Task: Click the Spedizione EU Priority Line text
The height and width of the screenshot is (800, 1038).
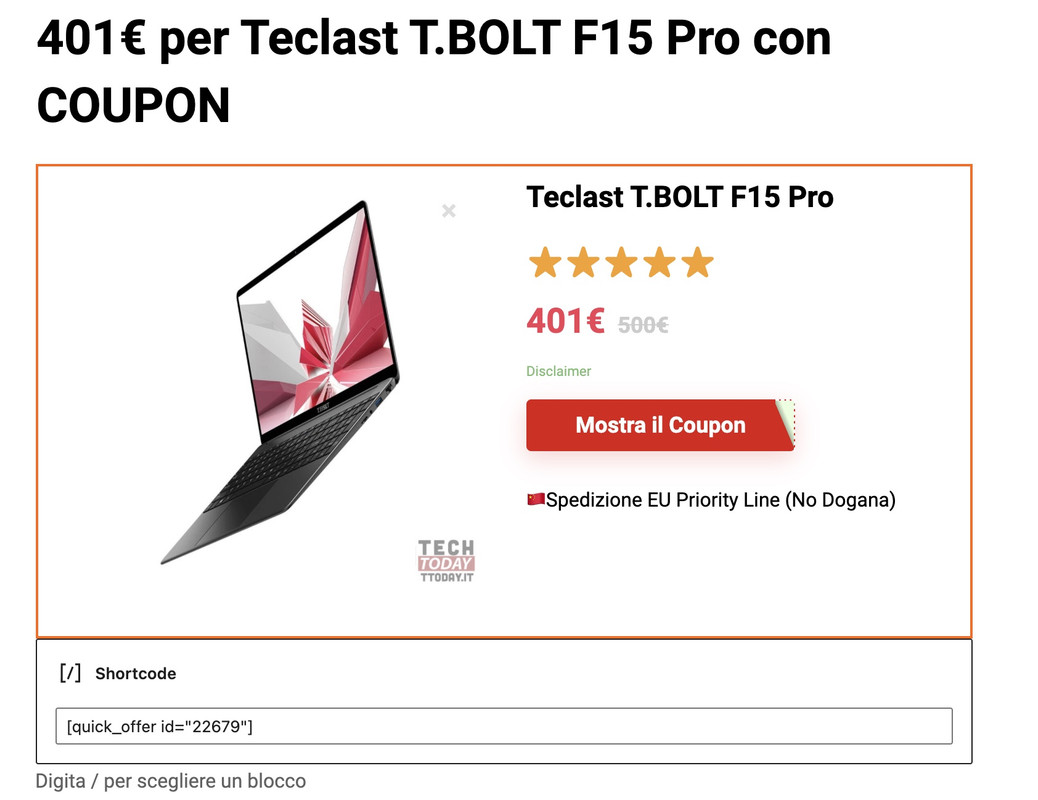Action: 720,499
